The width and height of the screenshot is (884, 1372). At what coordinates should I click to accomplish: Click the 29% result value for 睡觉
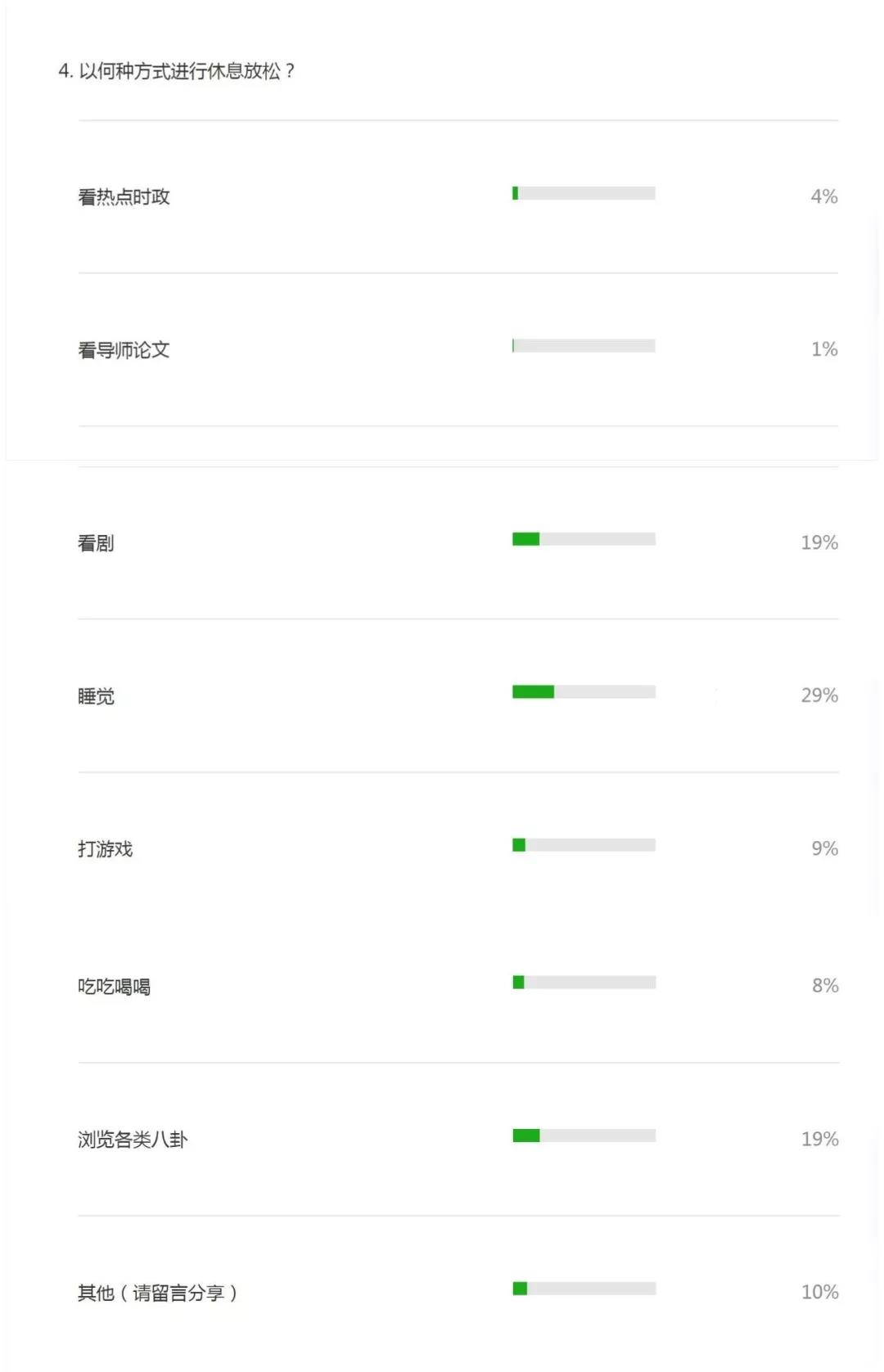click(x=819, y=696)
